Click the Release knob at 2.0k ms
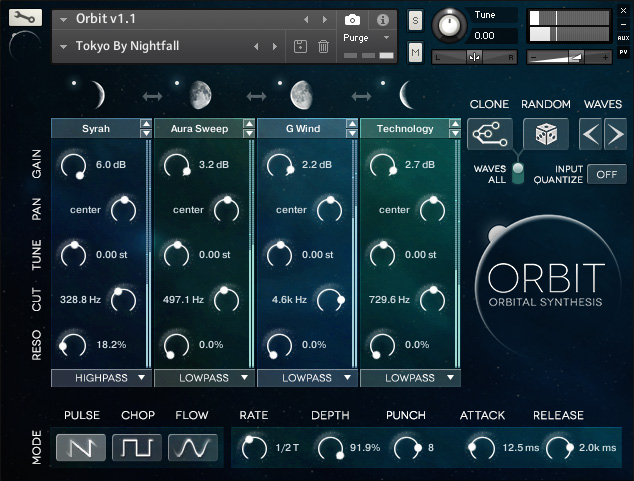 point(560,447)
